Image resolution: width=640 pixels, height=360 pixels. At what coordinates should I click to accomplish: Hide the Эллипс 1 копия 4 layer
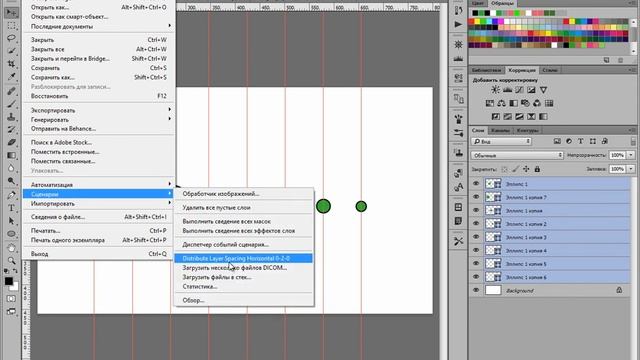(476, 250)
